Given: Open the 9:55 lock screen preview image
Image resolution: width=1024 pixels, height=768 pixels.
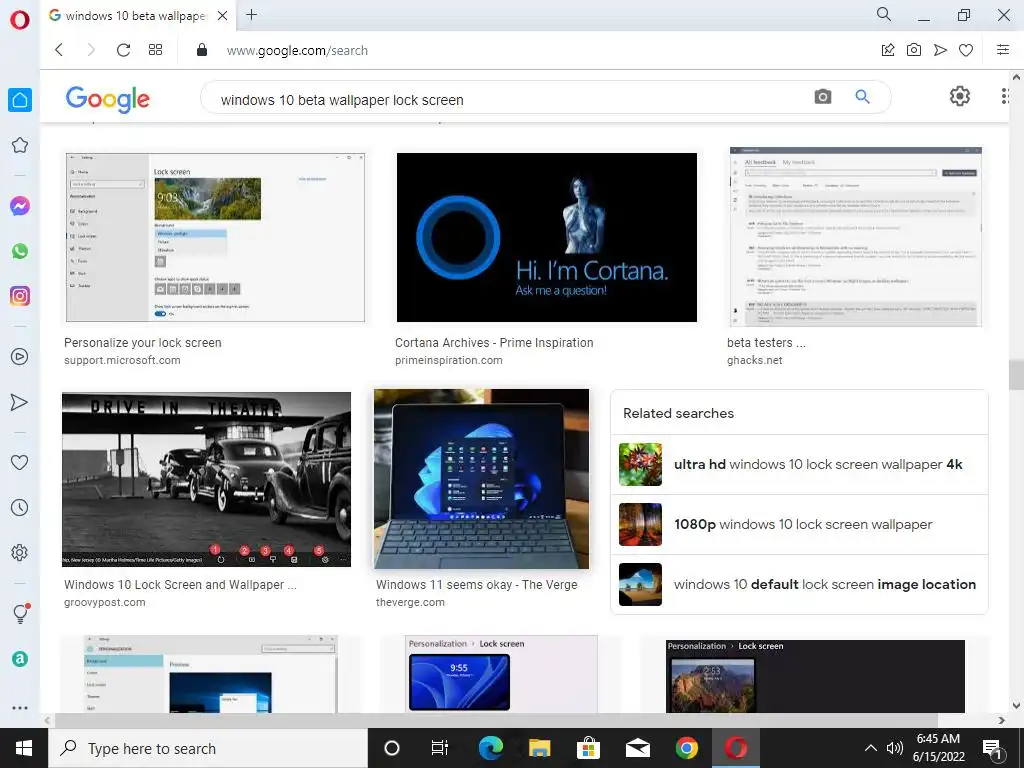Looking at the screenshot, I should pos(501,673).
